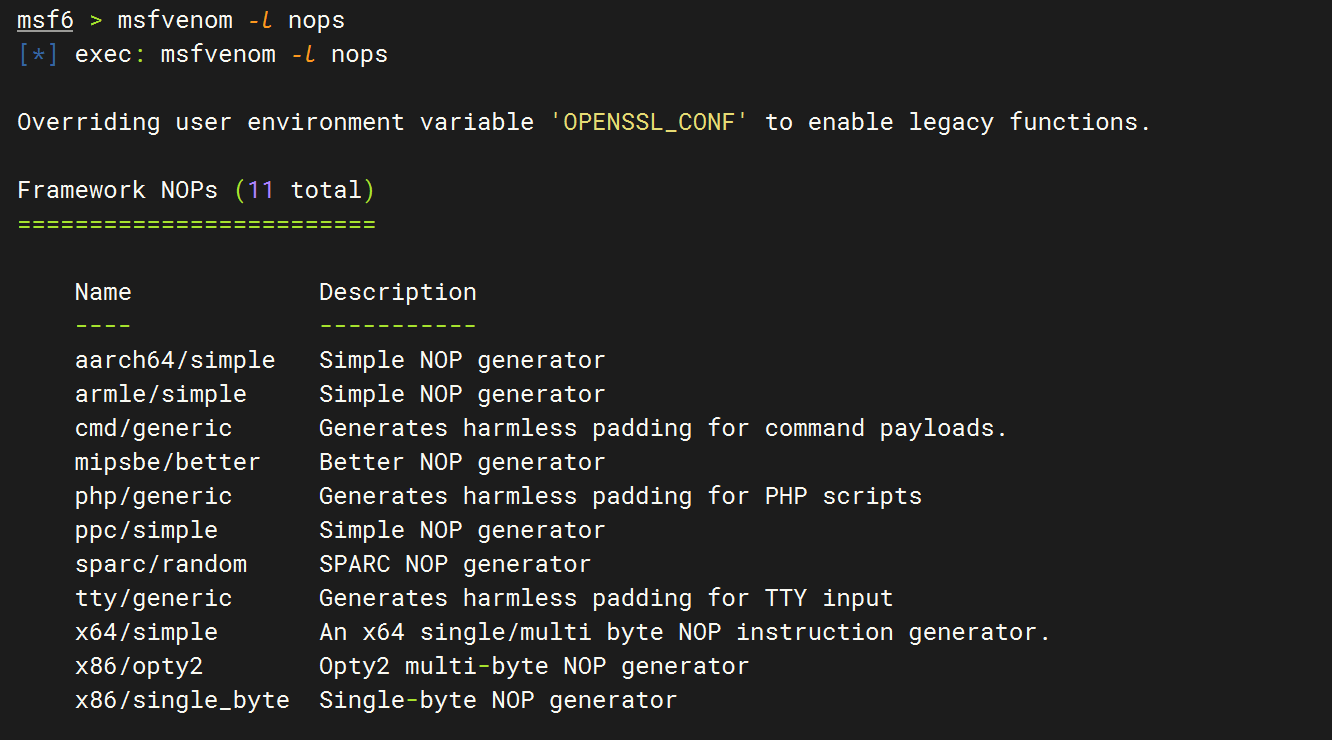Click 'Opty2 multi-byte NOP generator' description
This screenshot has width=1332, height=740.
pos(534,666)
